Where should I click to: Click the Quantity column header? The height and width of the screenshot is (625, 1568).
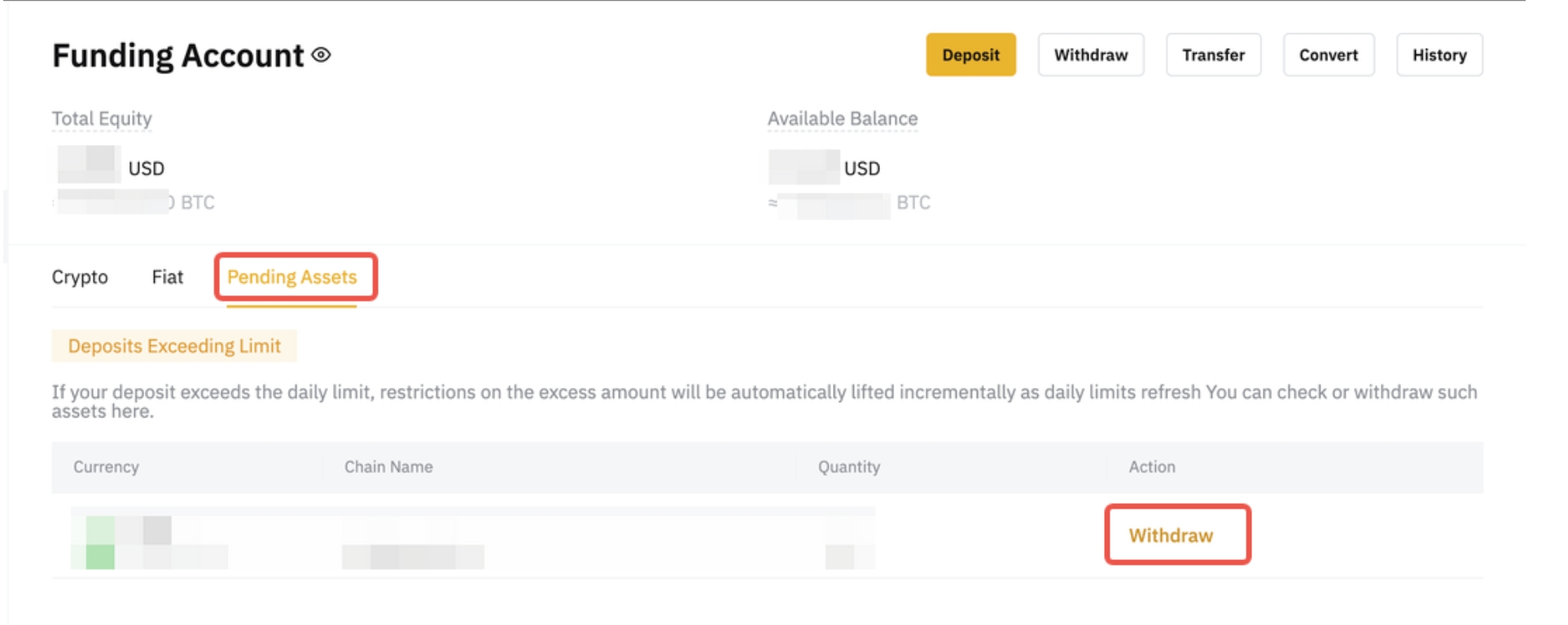pyautogui.click(x=849, y=467)
